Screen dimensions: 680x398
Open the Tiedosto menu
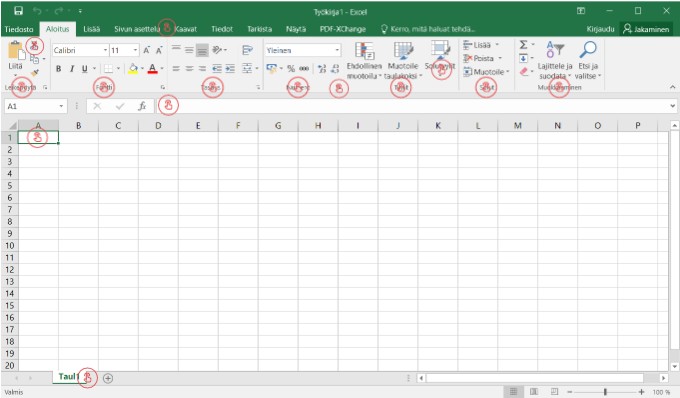(19, 29)
